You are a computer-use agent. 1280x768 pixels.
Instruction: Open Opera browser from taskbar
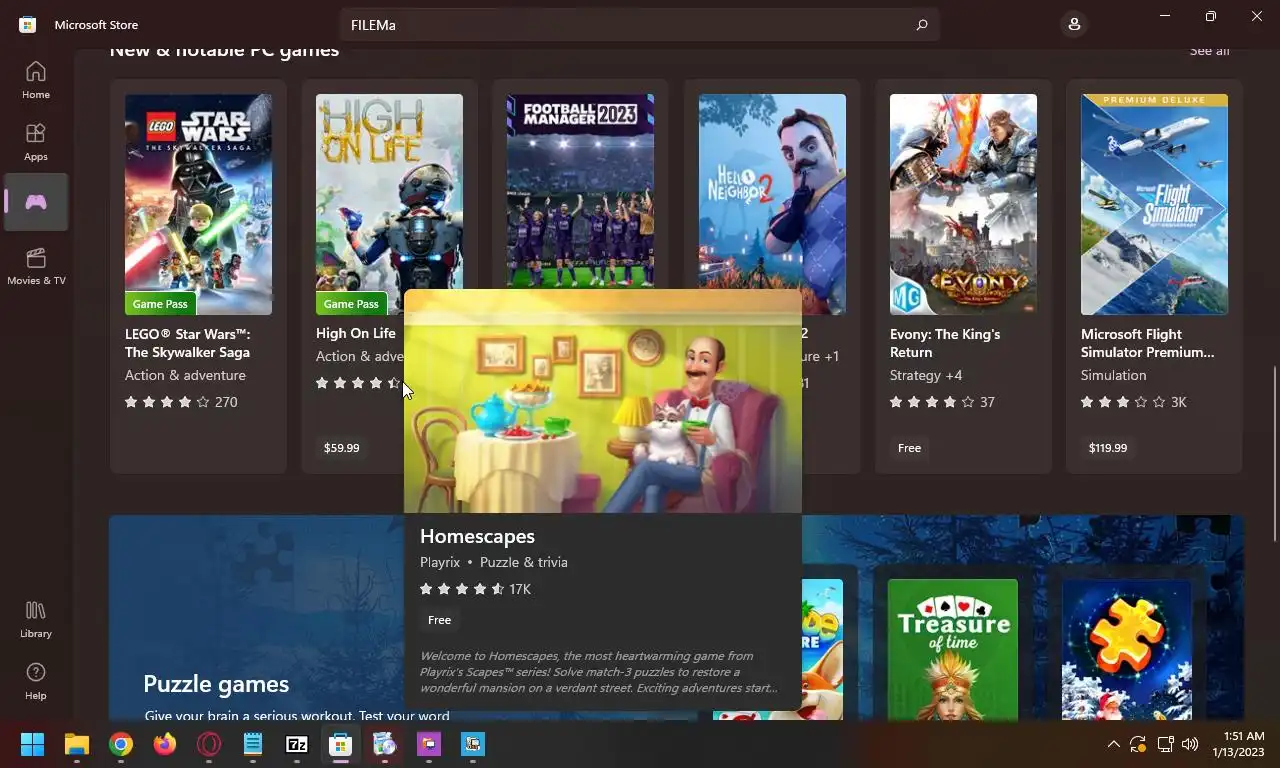(209, 744)
